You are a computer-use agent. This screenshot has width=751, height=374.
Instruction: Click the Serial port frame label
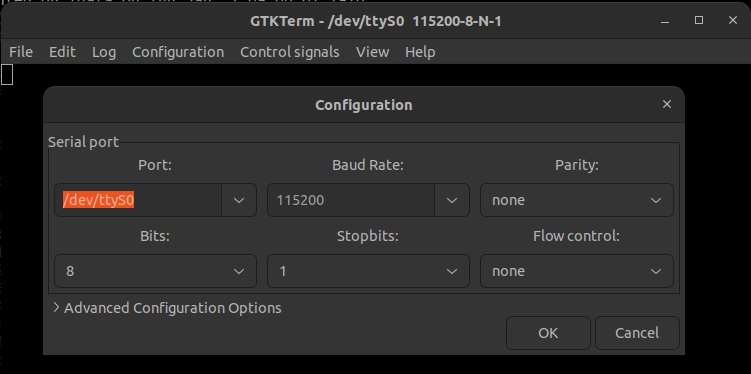[x=83, y=142]
